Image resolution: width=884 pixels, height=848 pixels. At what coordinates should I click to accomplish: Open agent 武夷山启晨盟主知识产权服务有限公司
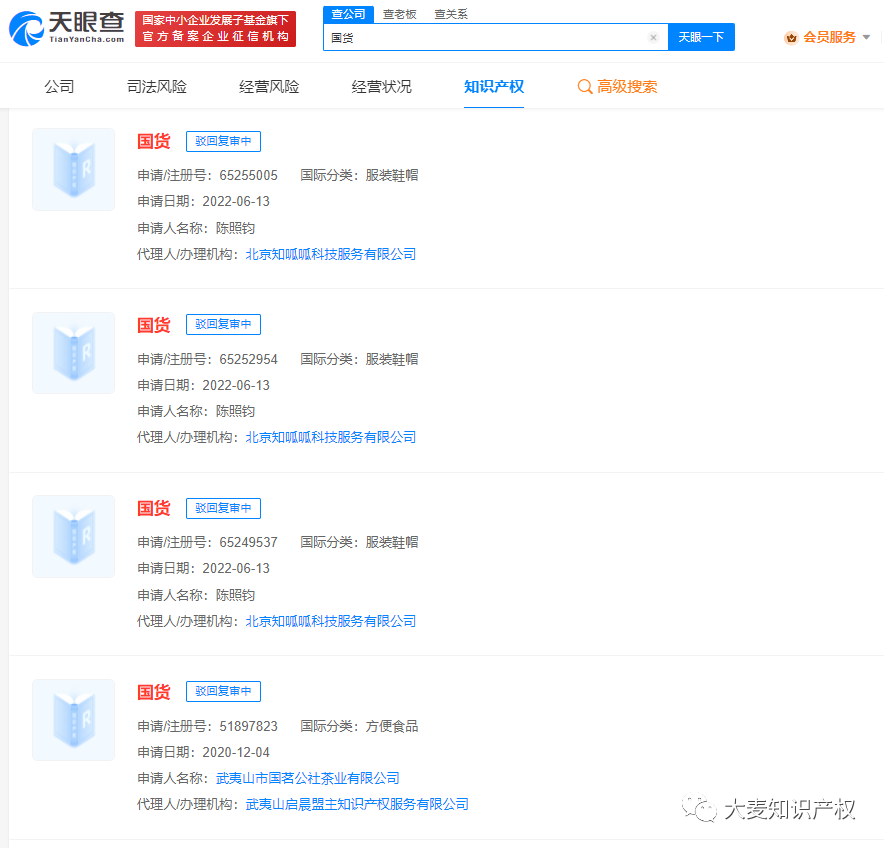(x=357, y=805)
